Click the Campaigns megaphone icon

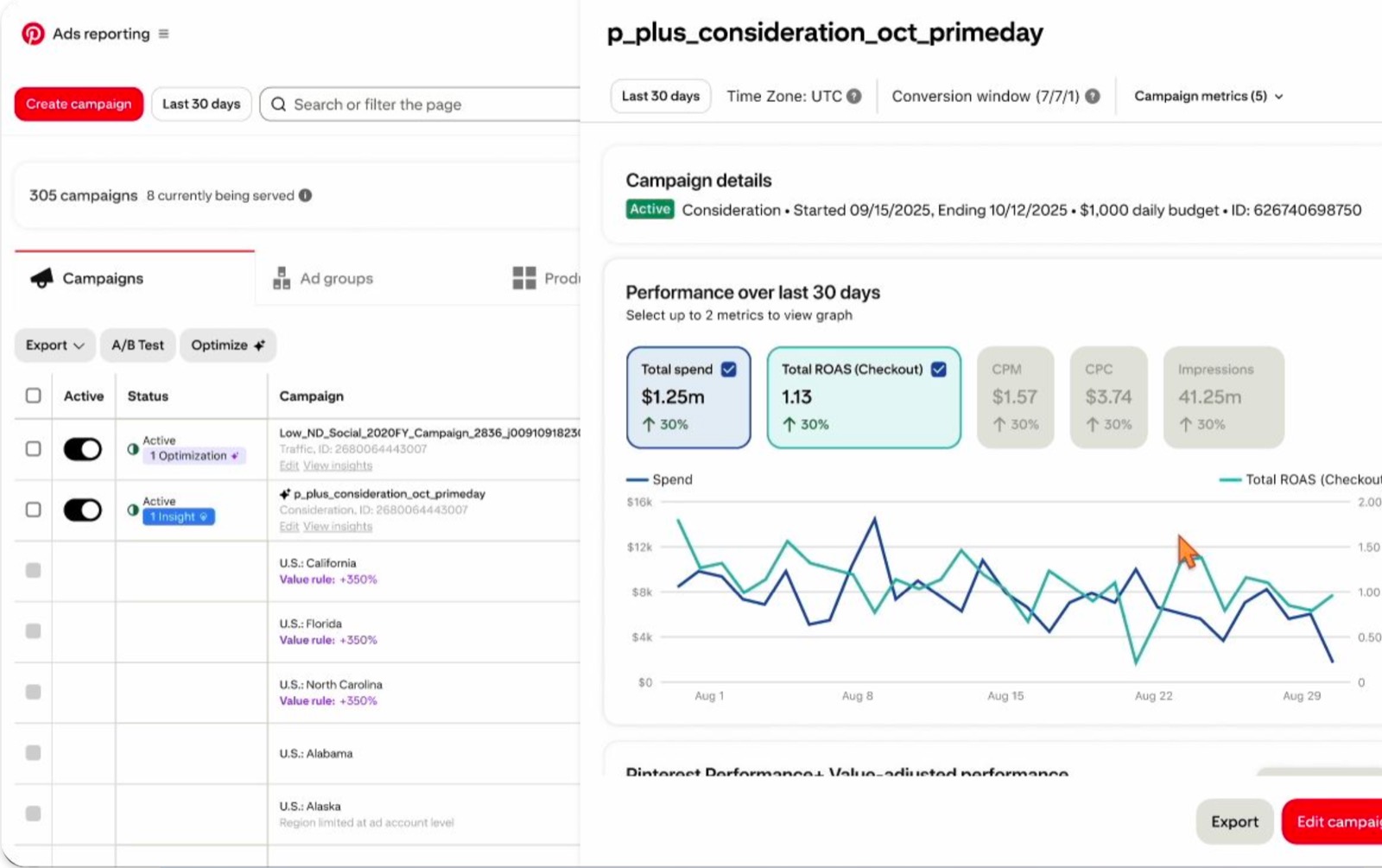tap(41, 278)
